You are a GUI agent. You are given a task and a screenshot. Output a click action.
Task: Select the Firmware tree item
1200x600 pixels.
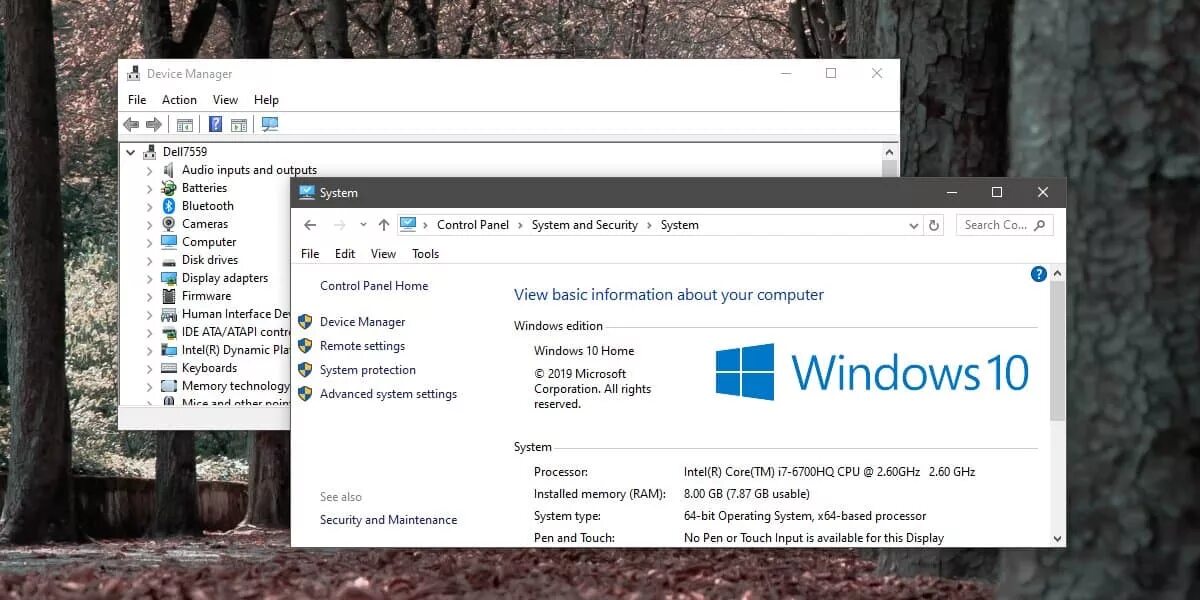206,296
